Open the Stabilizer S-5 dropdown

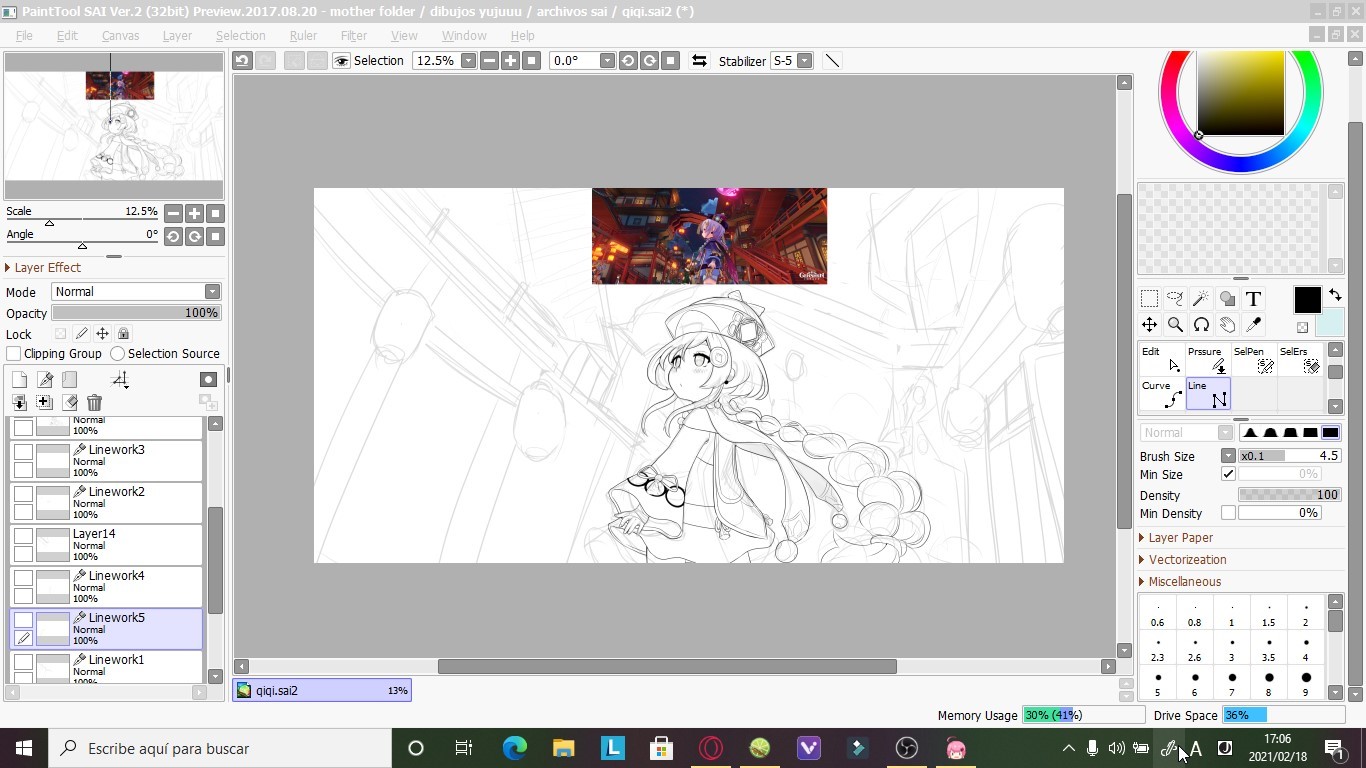pyautogui.click(x=804, y=61)
